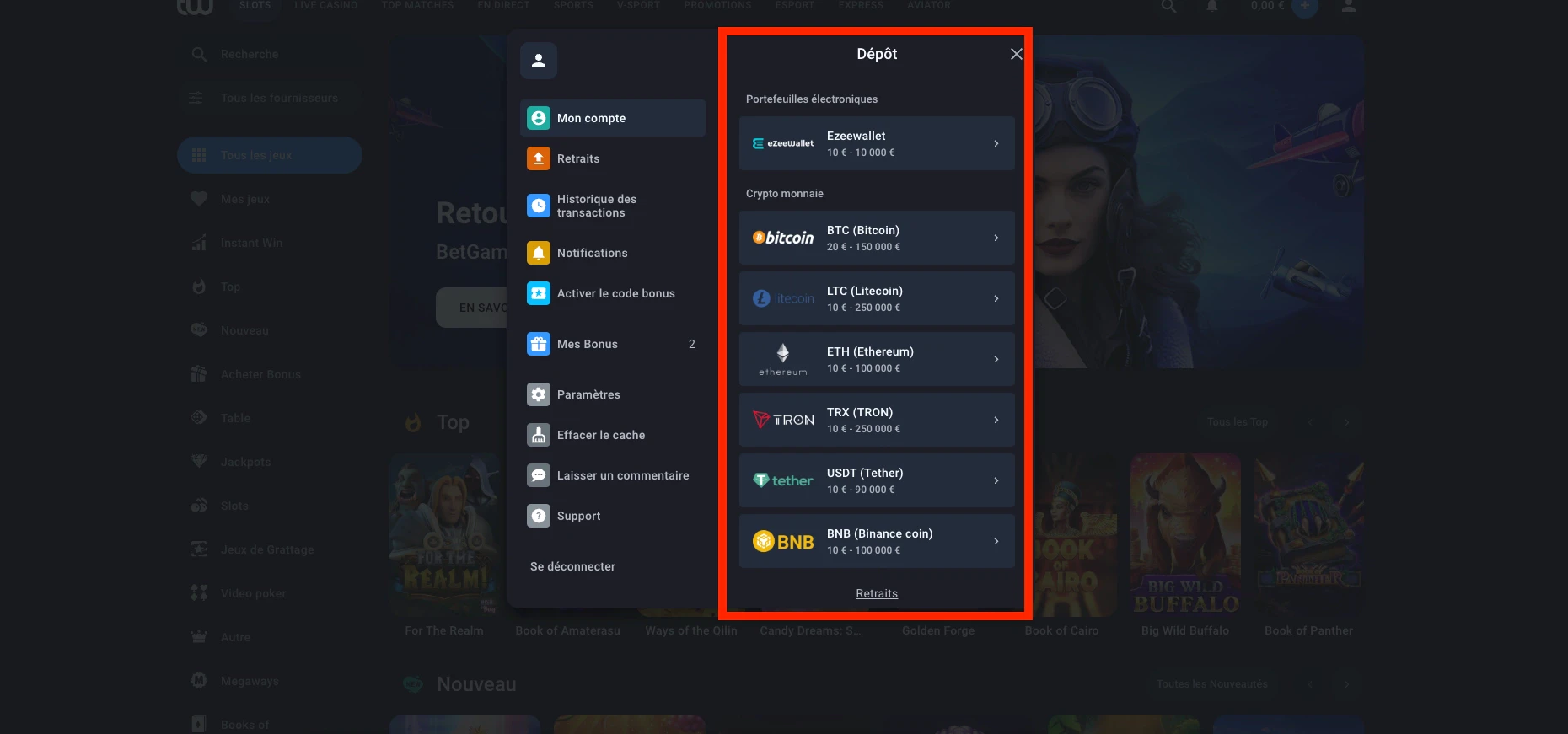Open Paramètres gear icon
The height and width of the screenshot is (734, 1568).
click(539, 394)
